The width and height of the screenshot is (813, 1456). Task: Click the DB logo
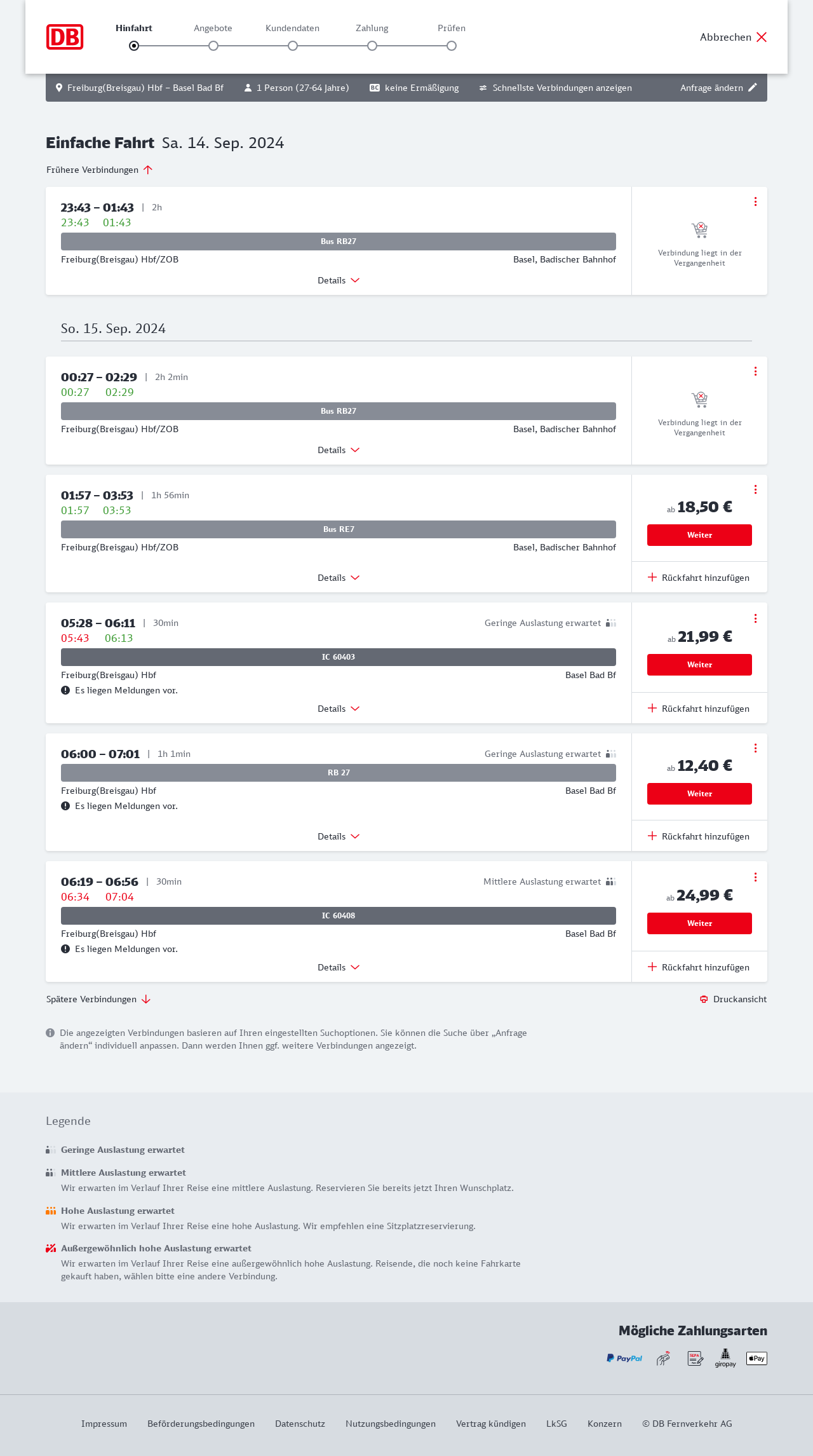(65, 37)
